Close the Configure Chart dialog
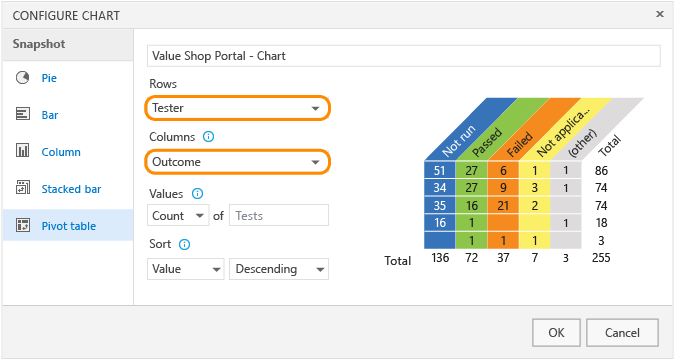The height and width of the screenshot is (360, 675). 660,14
